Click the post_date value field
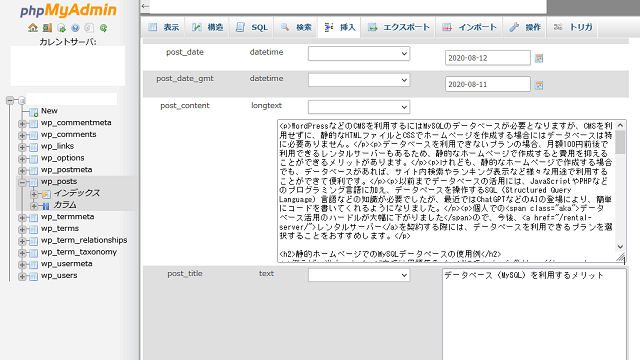The width and height of the screenshot is (640, 360). pyautogui.click(x=488, y=58)
